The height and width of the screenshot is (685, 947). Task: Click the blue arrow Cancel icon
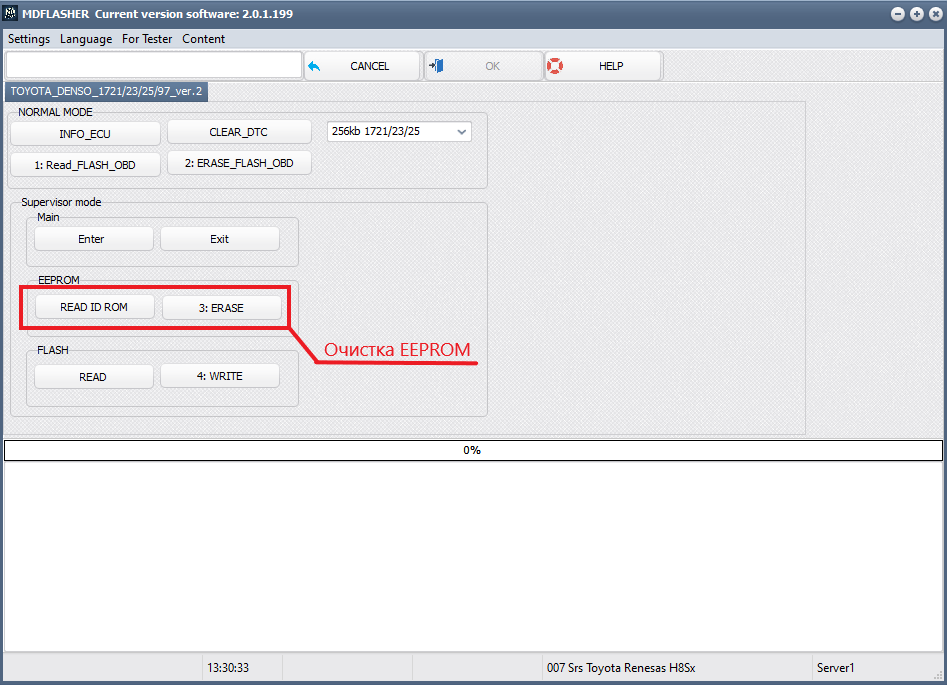pos(314,66)
